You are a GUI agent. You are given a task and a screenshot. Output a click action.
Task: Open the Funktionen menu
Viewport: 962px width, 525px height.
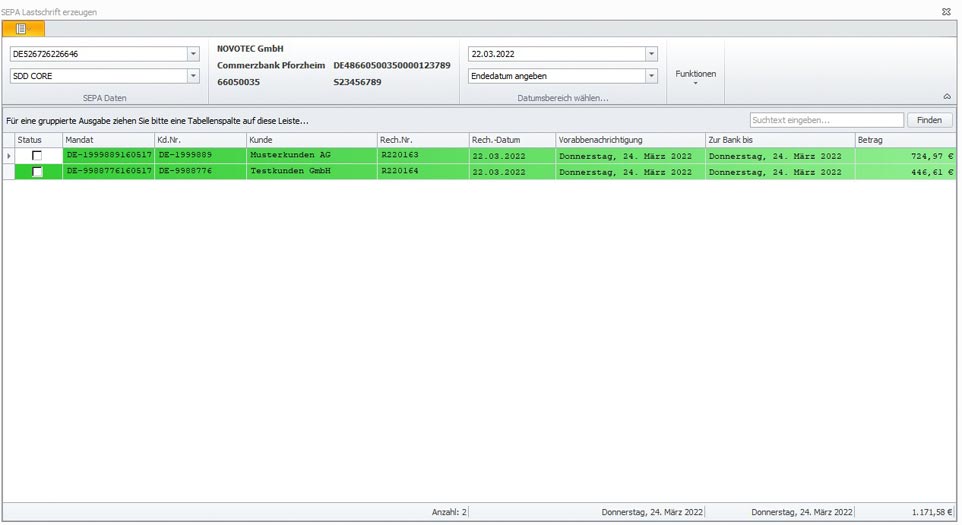(695, 76)
